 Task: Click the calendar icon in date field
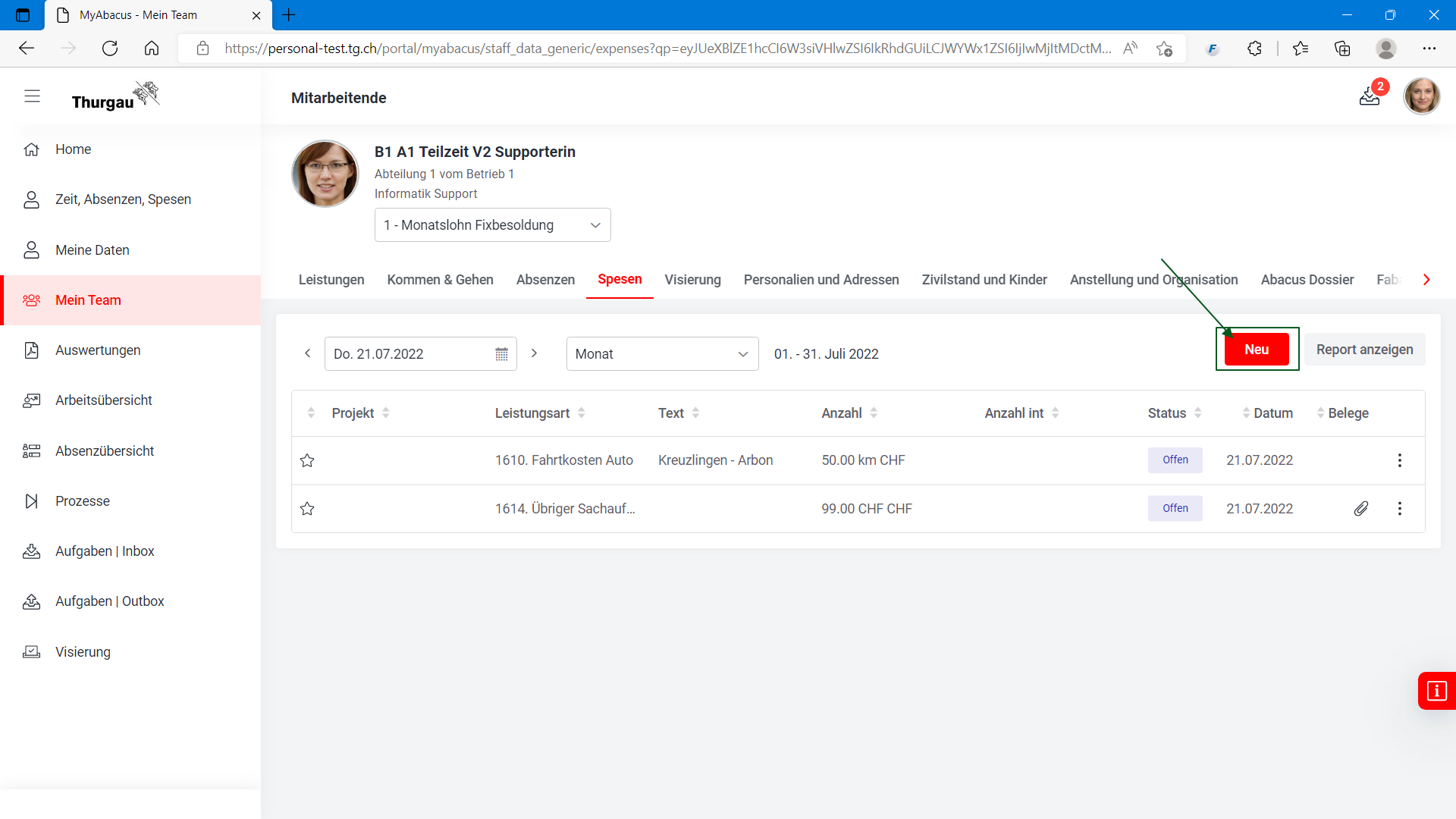click(x=501, y=354)
